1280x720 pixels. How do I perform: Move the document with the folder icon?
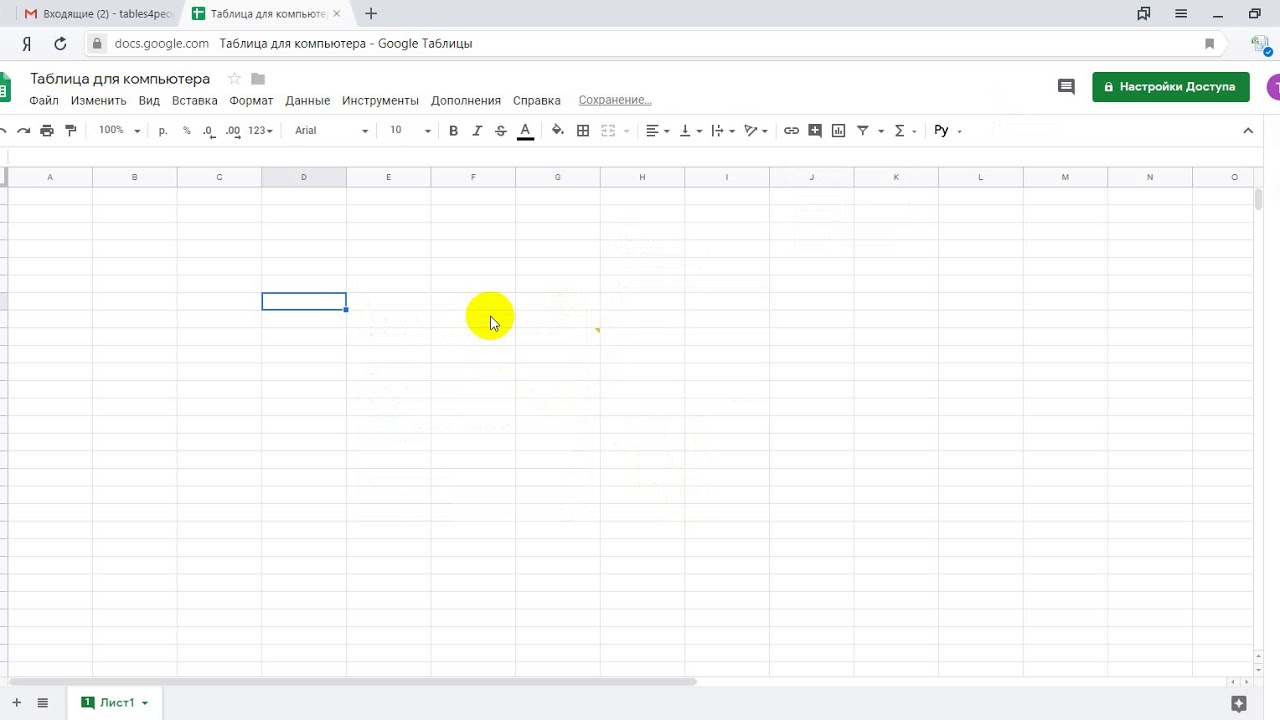point(258,79)
